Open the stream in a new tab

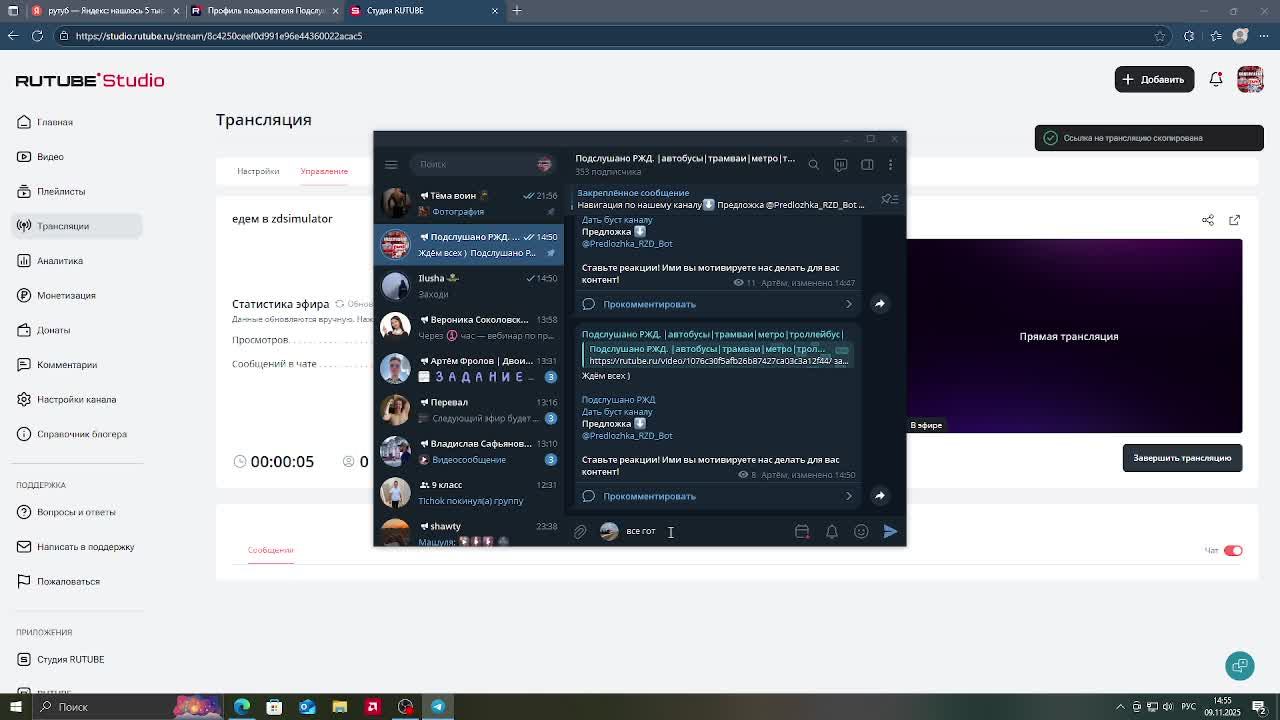point(1234,220)
